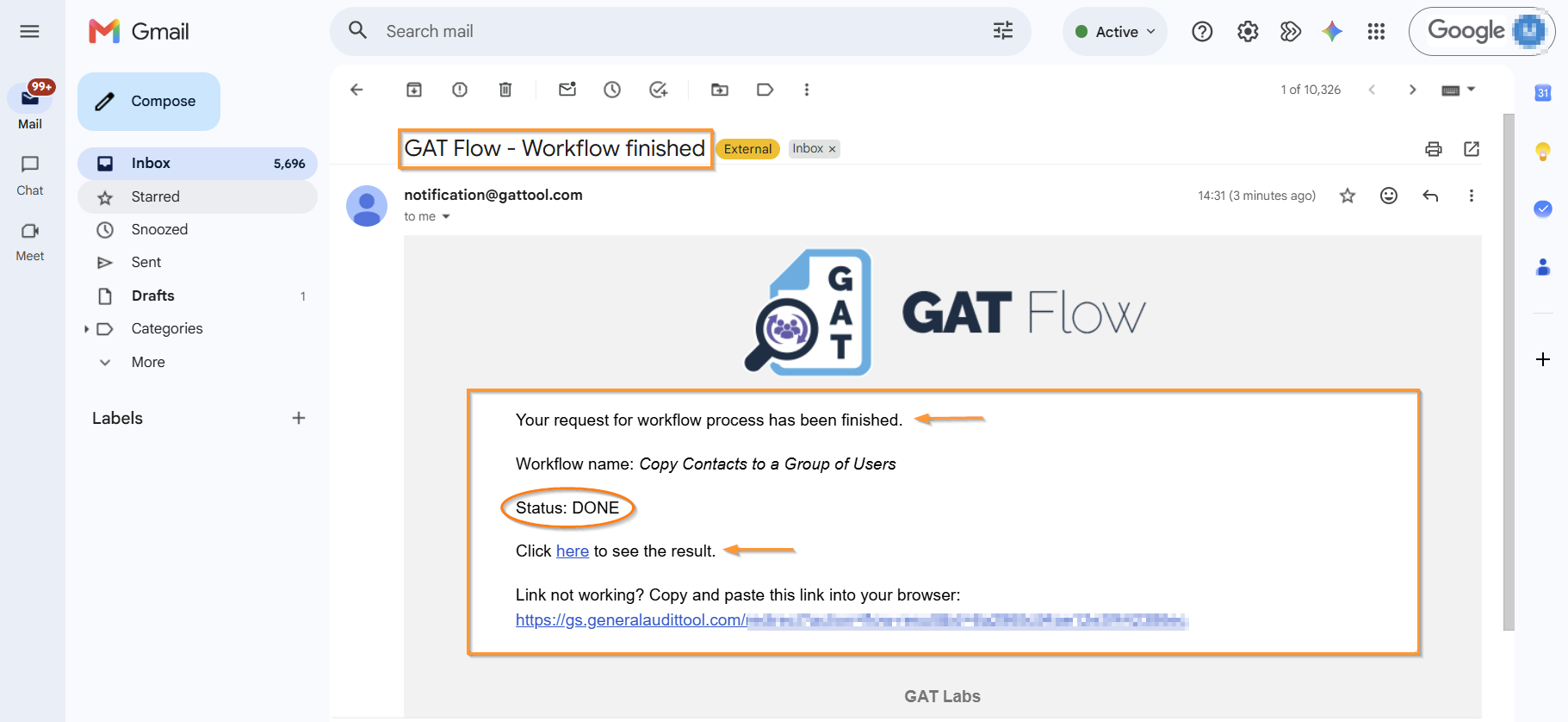1568x722 pixels.
Task: Click the Move to folder icon
Action: (x=720, y=90)
